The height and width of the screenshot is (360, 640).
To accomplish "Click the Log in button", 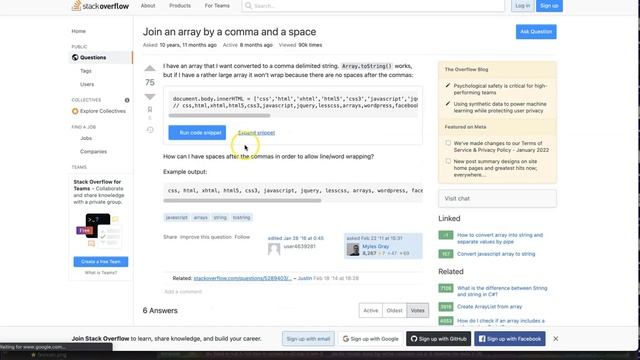I will click(x=522, y=6).
